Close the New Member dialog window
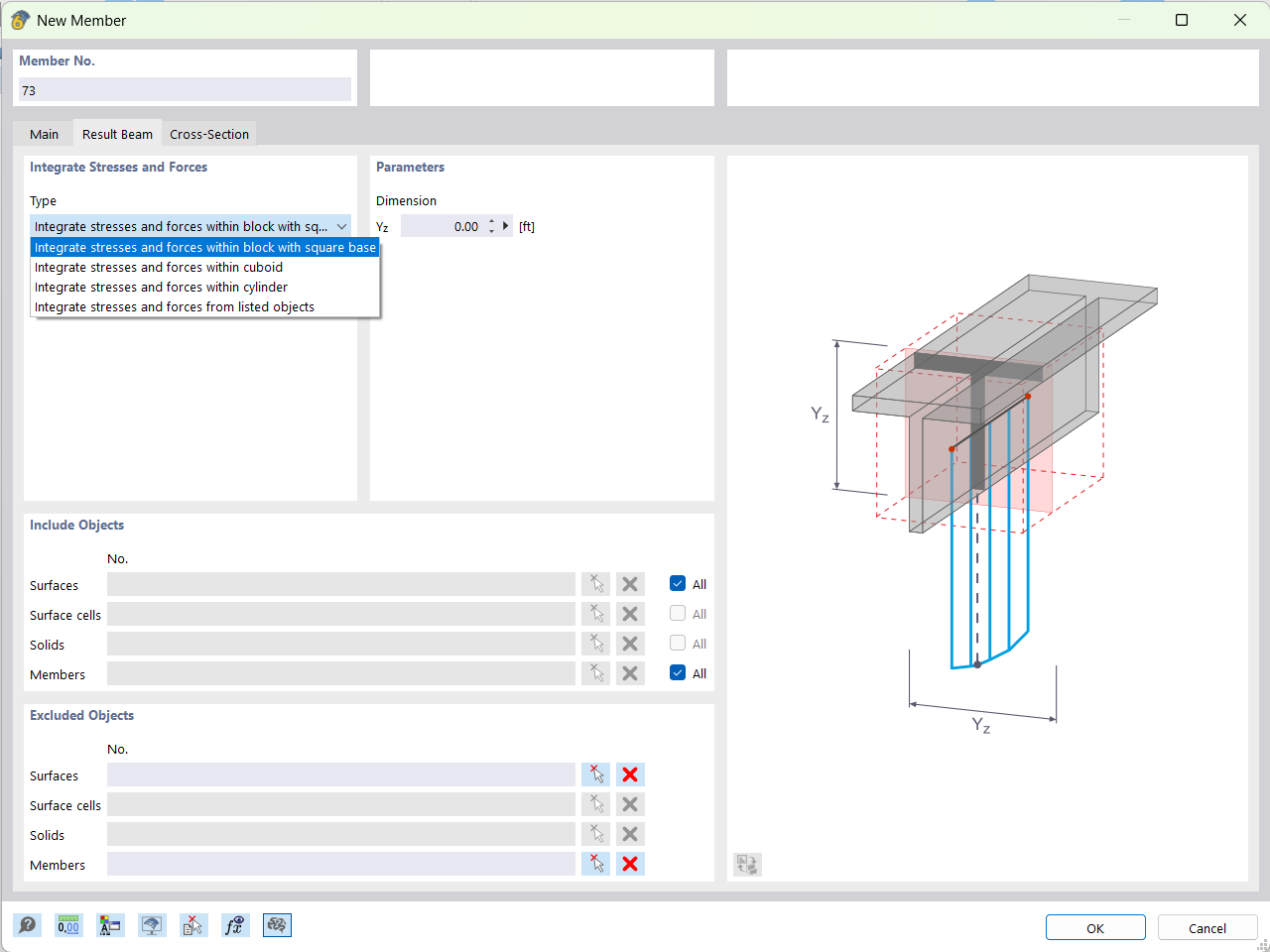1270x952 pixels. [x=1240, y=20]
